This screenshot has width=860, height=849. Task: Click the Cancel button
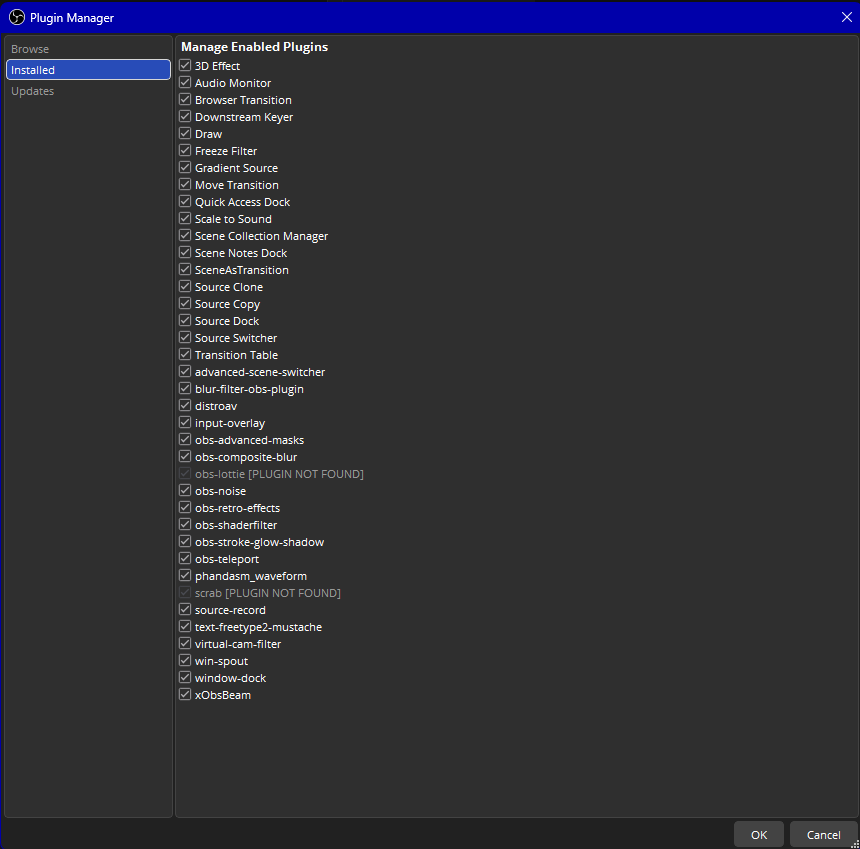pyautogui.click(x=823, y=835)
